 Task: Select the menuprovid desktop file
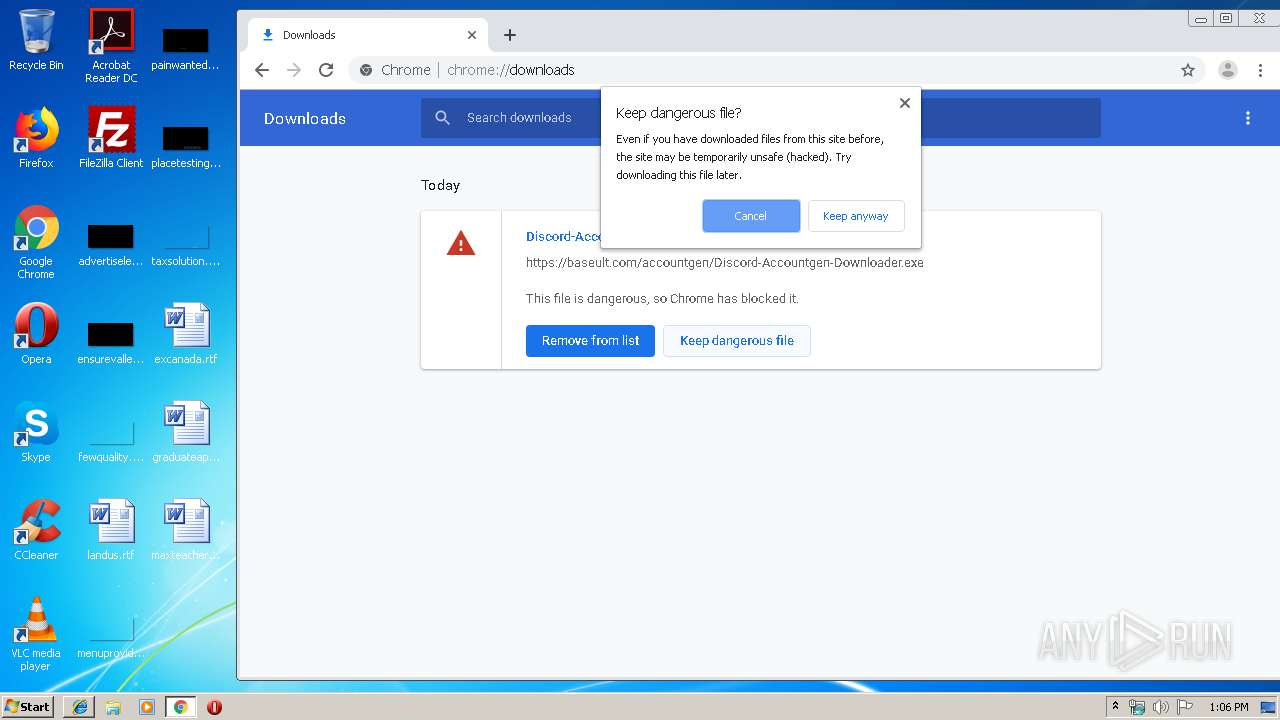click(111, 636)
